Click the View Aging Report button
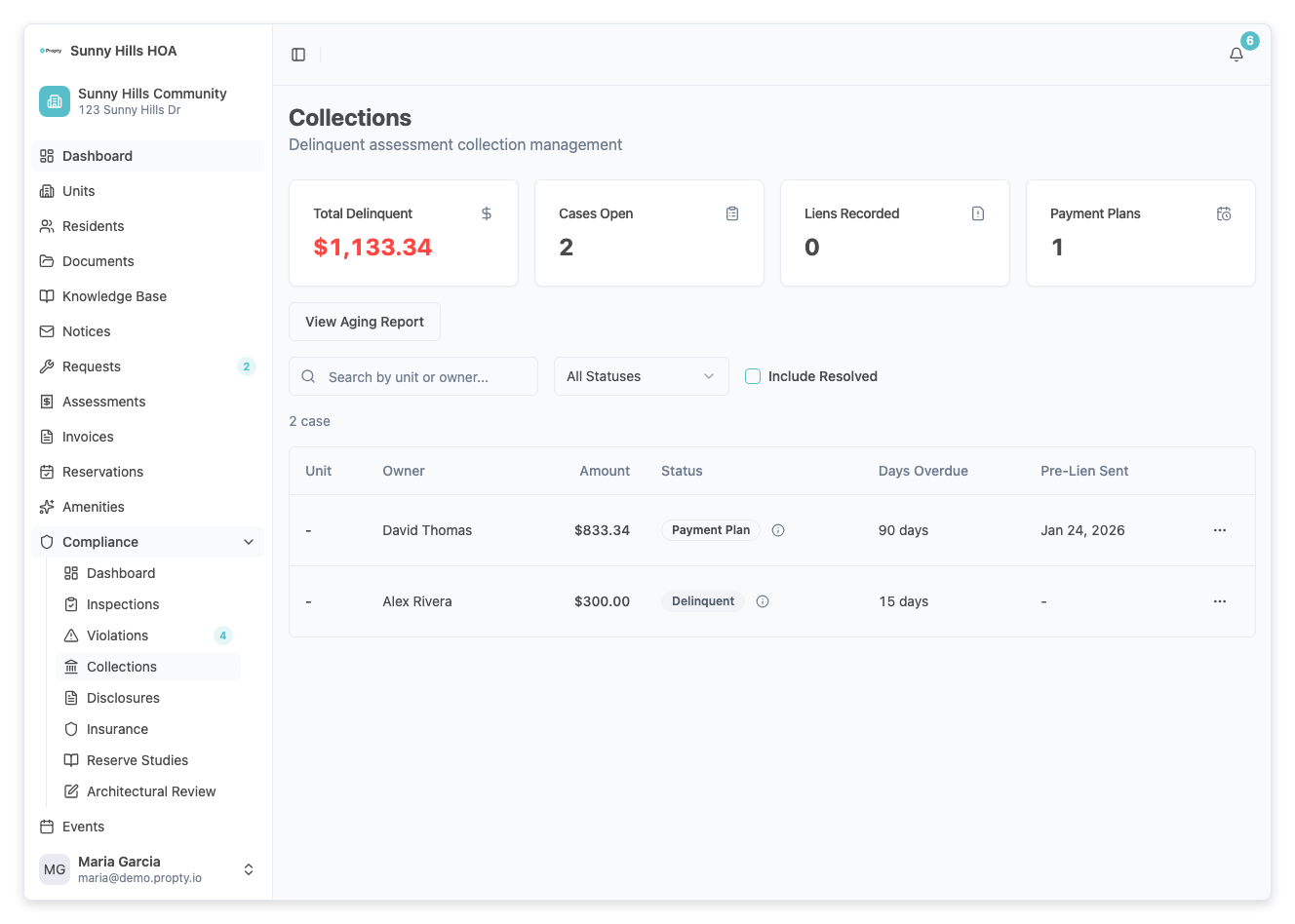 [365, 322]
